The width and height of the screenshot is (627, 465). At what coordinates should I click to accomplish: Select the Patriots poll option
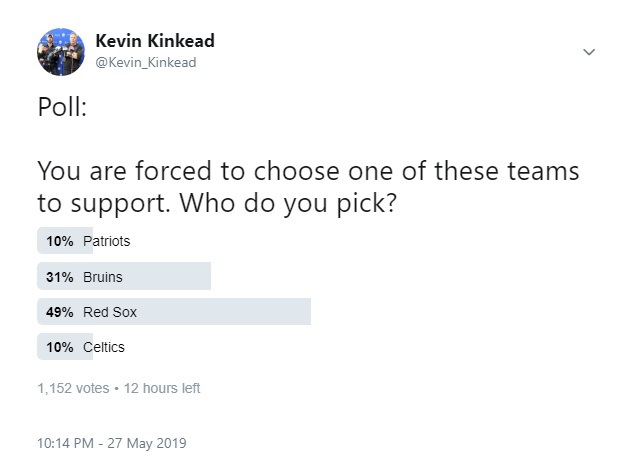click(x=106, y=241)
